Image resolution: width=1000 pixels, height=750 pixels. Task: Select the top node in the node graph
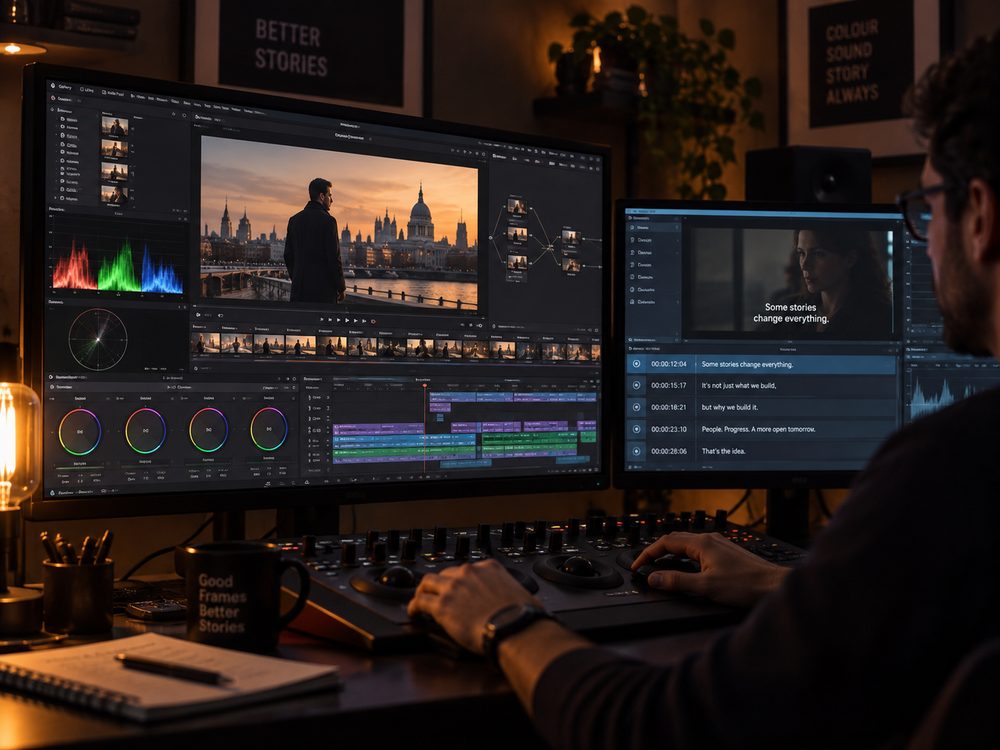coord(516,207)
